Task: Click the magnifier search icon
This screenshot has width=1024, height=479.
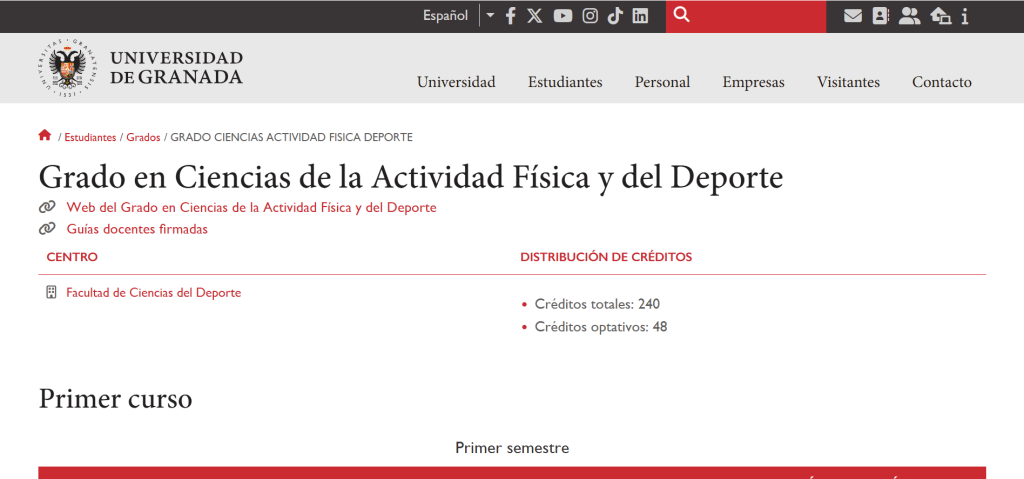Action: coord(681,14)
